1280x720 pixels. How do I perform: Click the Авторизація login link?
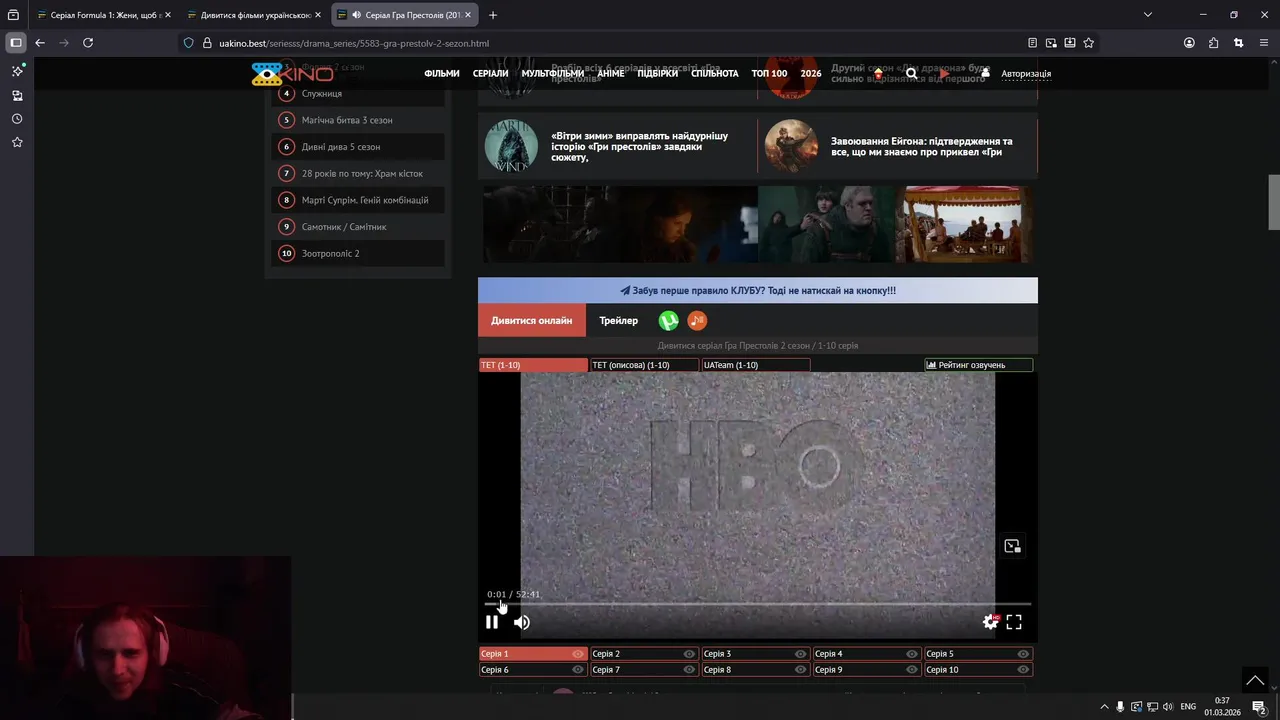pos(1026,73)
